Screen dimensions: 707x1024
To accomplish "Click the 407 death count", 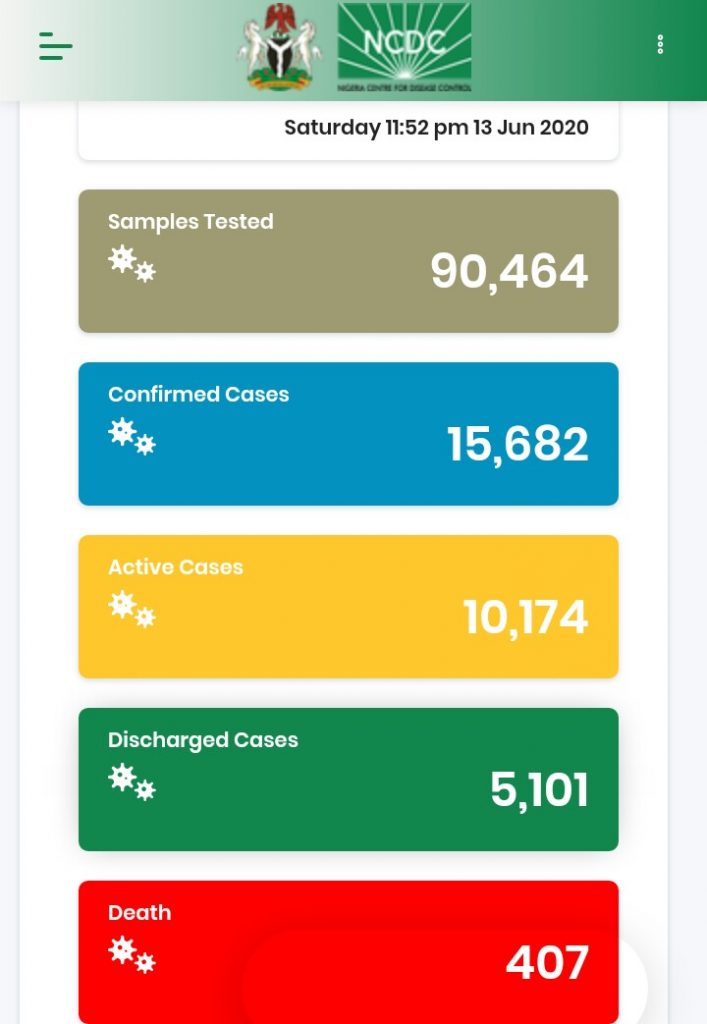I will tap(547, 963).
